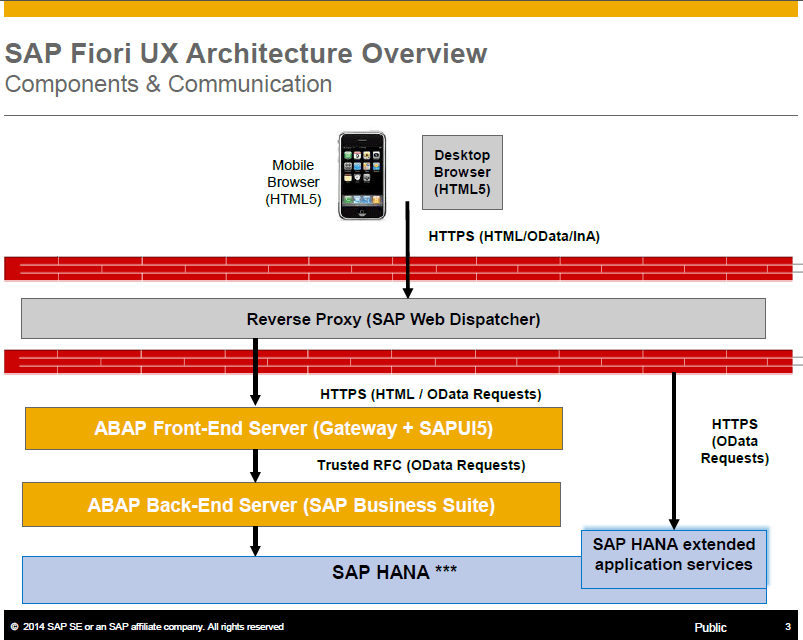Screen dimensions: 803x640
Task: Select the arrow labeled HTTPS (HTML/OData/InA)
Action: pos(407,250)
